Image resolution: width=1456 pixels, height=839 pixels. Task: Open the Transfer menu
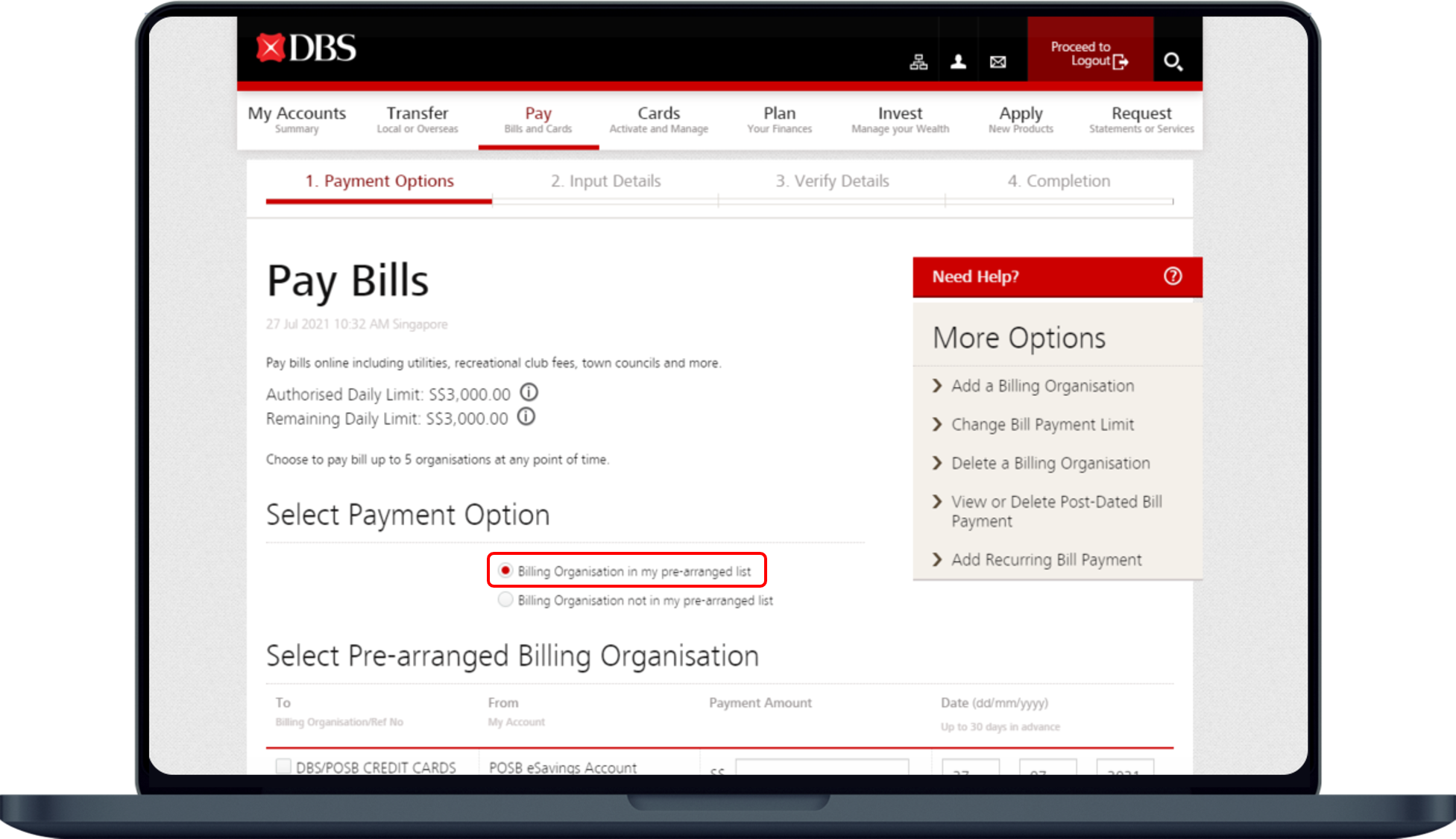tap(417, 119)
